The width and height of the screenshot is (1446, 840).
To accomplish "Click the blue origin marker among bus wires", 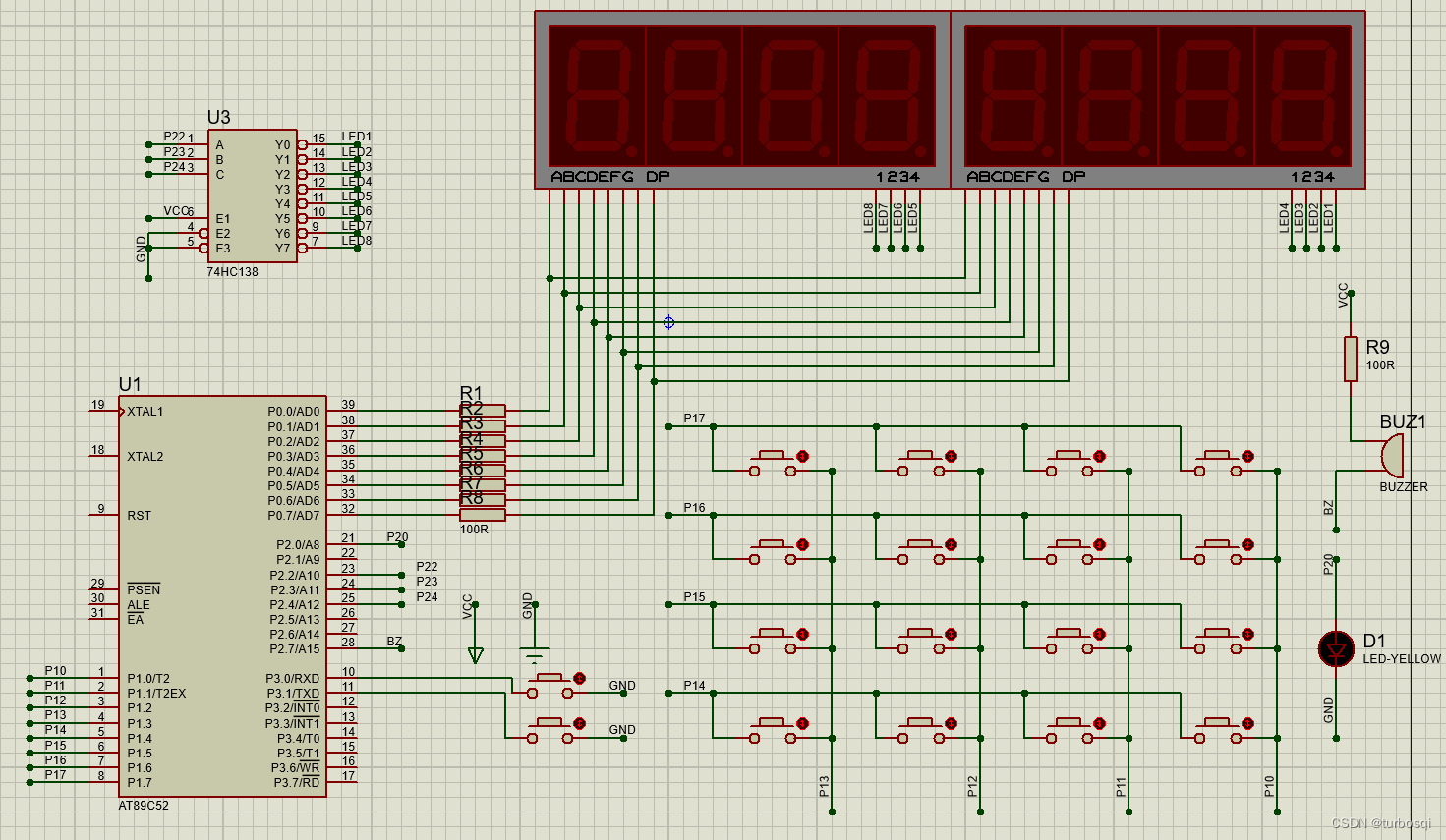I will pos(668,322).
